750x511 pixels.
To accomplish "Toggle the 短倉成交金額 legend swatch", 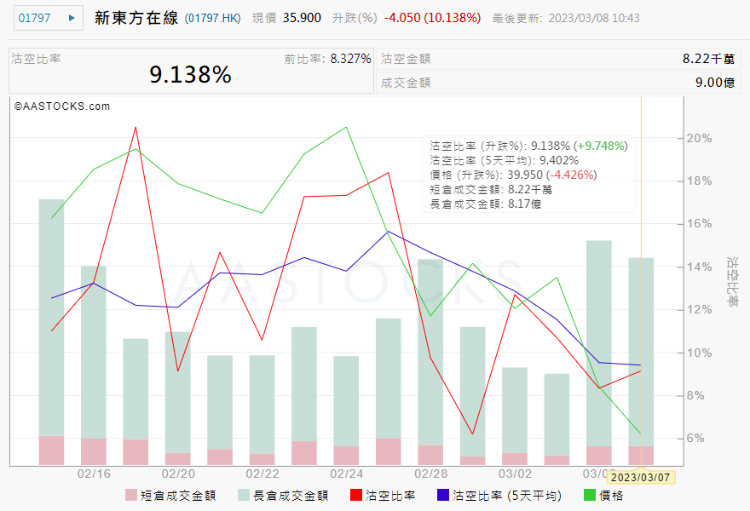I will (x=131, y=495).
